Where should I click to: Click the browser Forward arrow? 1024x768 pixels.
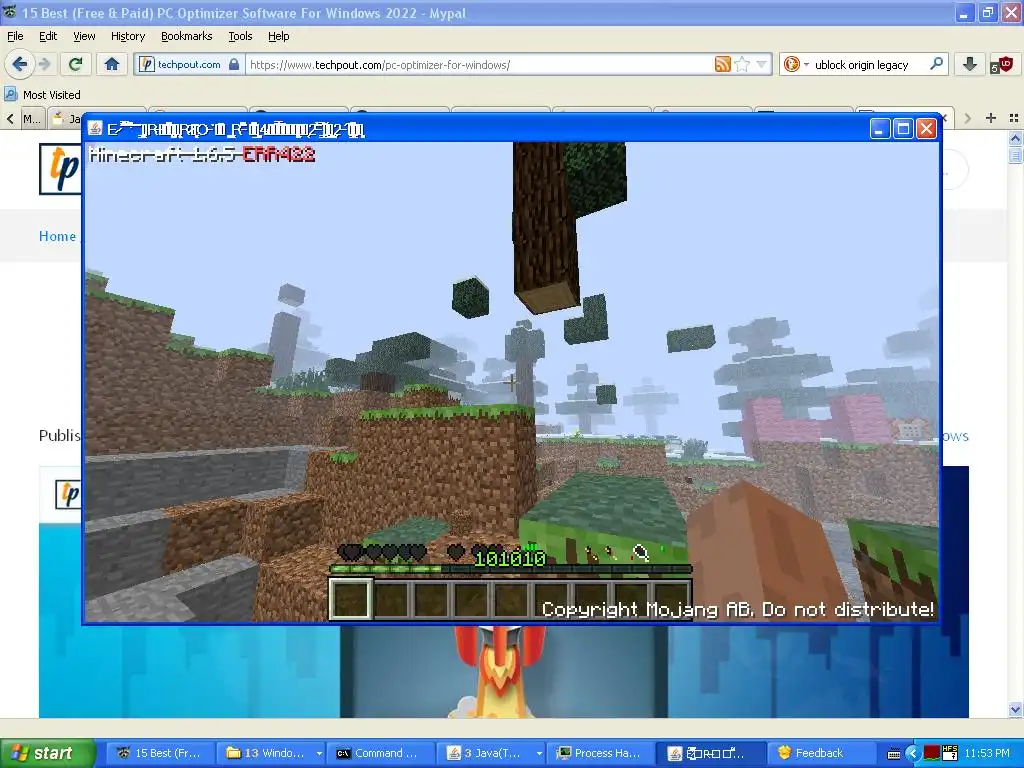tap(44, 64)
